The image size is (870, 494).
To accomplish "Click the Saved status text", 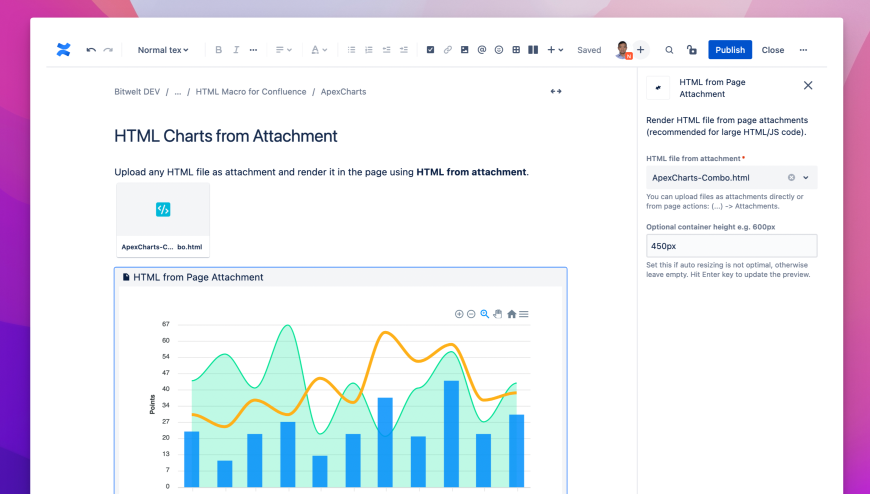I will click(x=589, y=50).
